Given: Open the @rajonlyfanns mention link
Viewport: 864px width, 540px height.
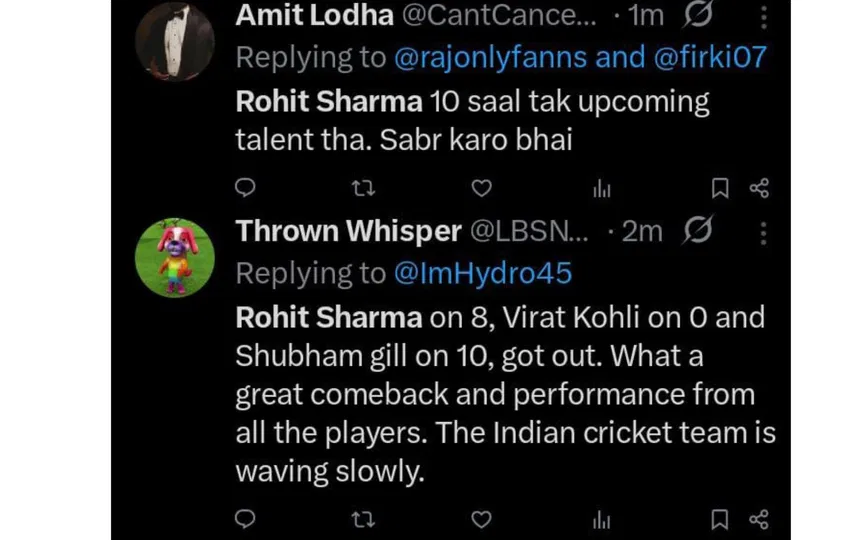Looking at the screenshot, I should [x=490, y=57].
